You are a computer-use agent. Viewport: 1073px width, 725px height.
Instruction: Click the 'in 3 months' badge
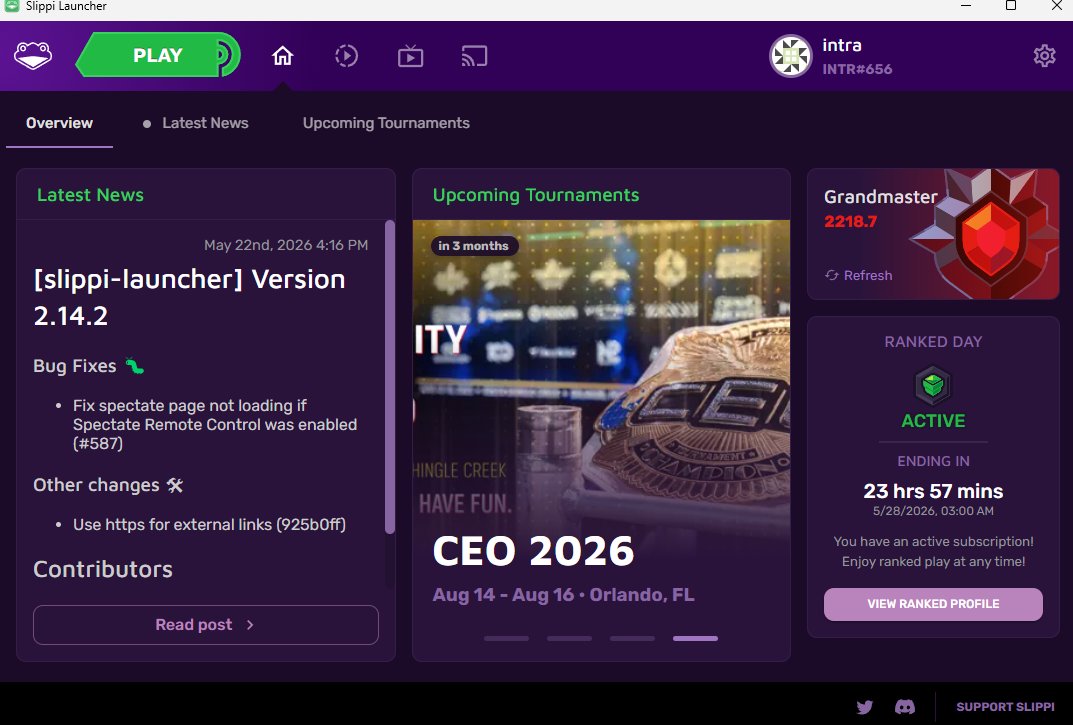[474, 246]
